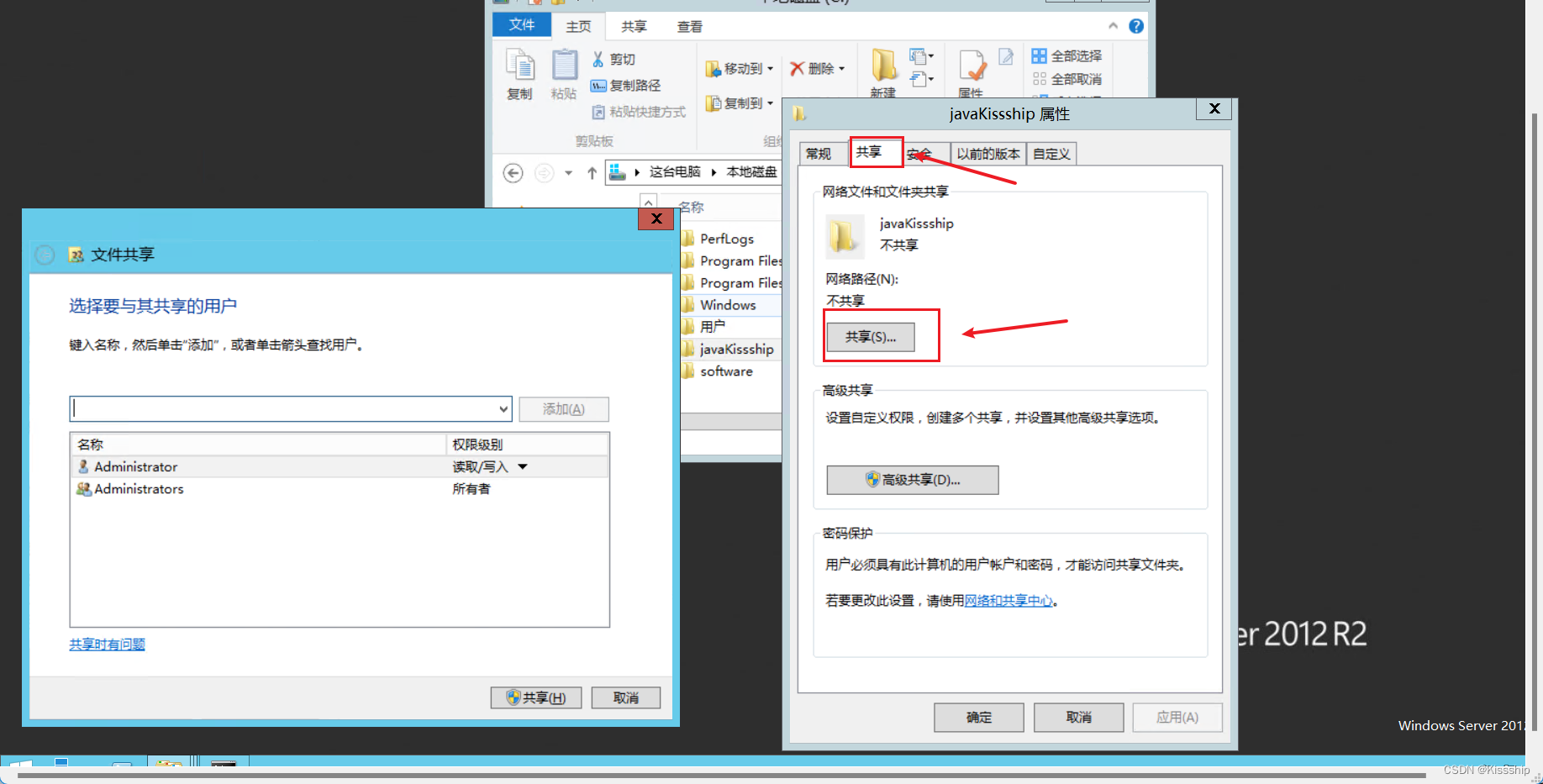1543x784 pixels.
Task: Click the 名称 column header in share list
Action: [x=258, y=445]
